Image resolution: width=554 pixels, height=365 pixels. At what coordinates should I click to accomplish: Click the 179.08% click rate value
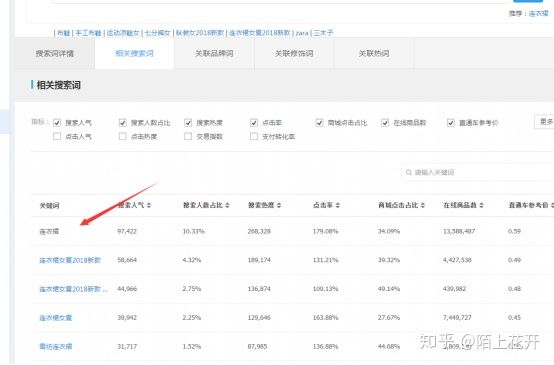(x=325, y=231)
